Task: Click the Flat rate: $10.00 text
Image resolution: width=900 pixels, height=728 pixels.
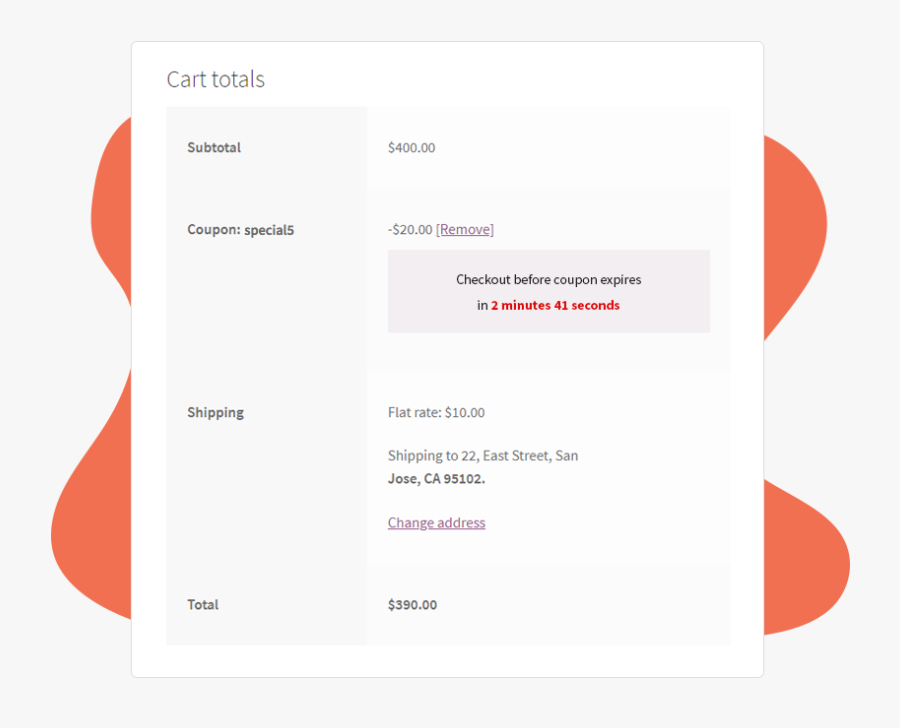Action: (436, 412)
